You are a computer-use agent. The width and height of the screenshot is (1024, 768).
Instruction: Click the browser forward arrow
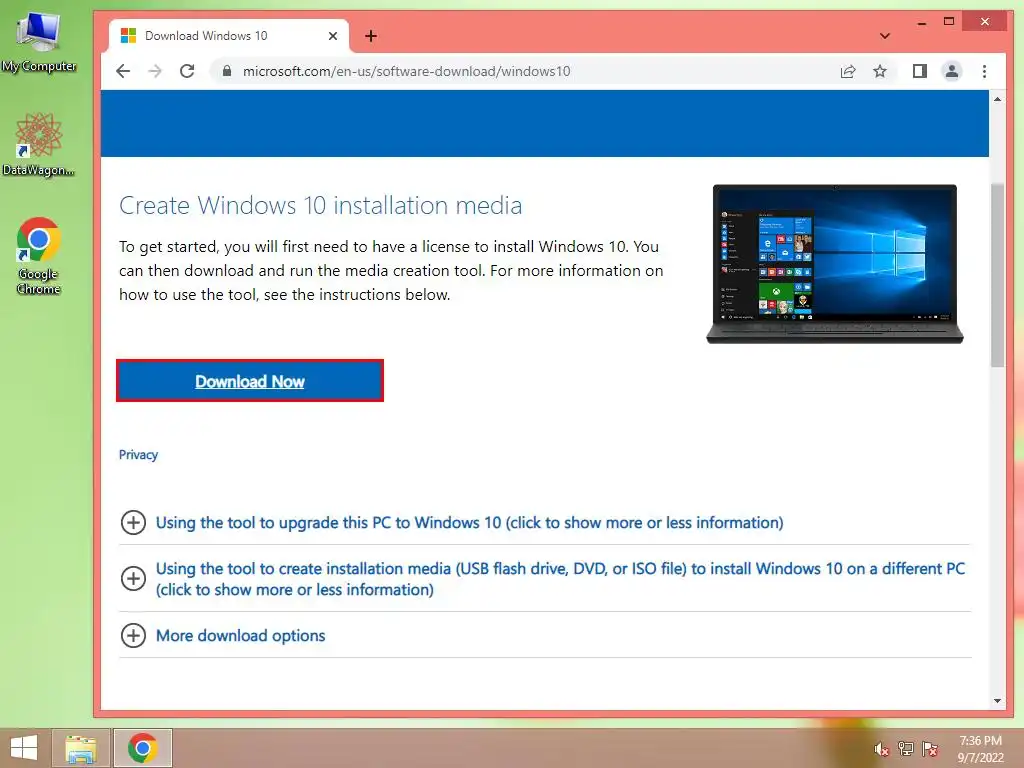[x=155, y=71]
